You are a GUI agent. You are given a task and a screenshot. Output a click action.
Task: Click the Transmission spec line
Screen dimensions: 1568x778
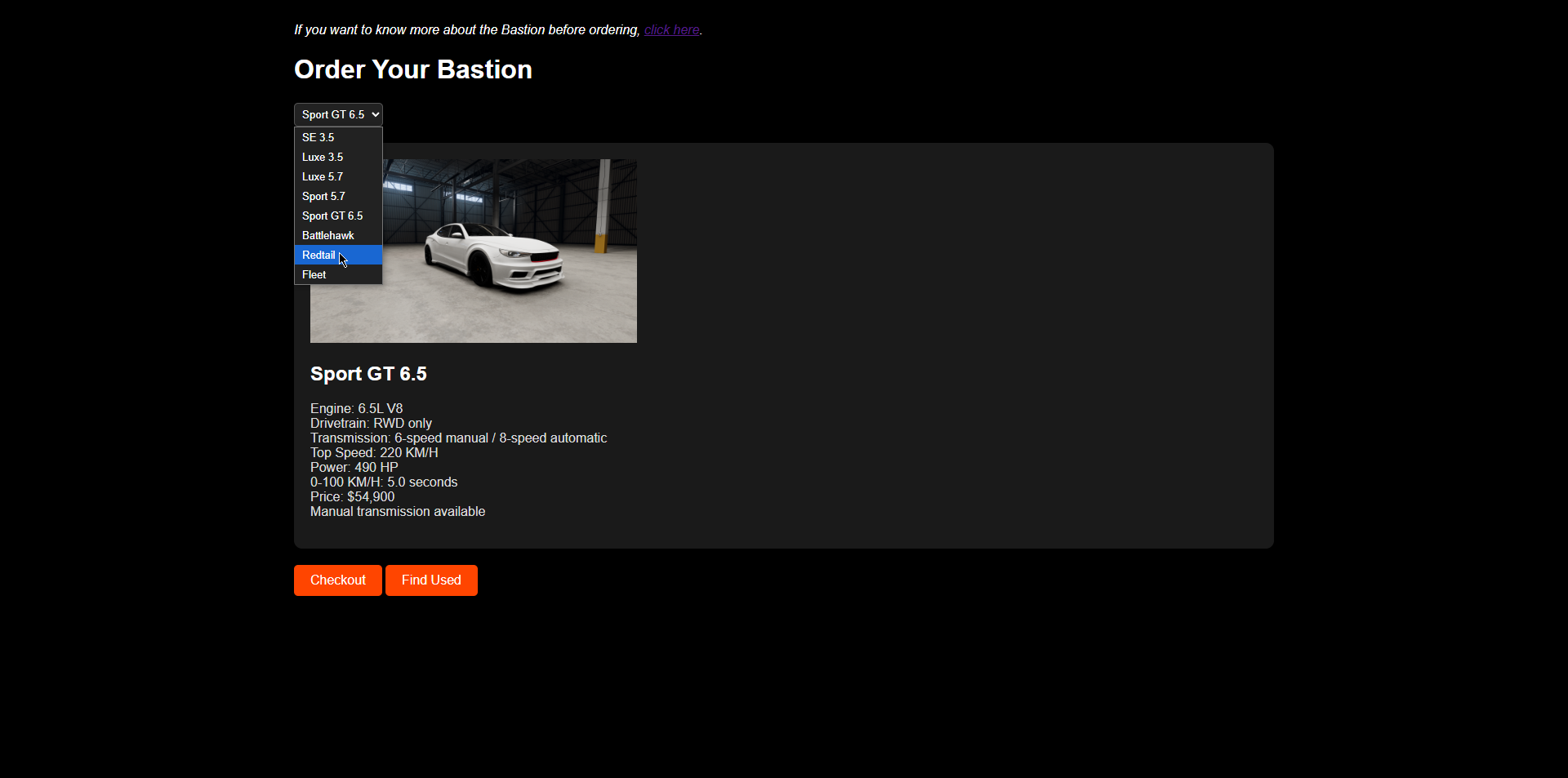pyautogui.click(x=458, y=438)
